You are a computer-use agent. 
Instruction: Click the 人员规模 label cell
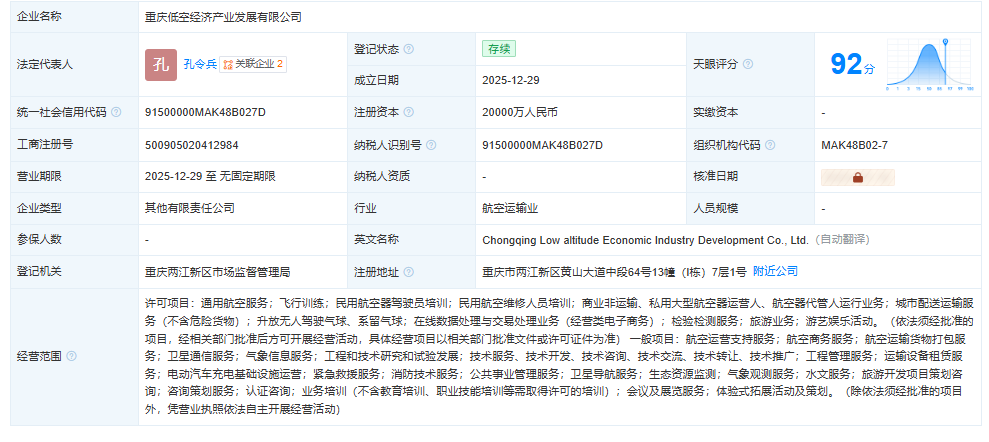[x=750, y=208]
